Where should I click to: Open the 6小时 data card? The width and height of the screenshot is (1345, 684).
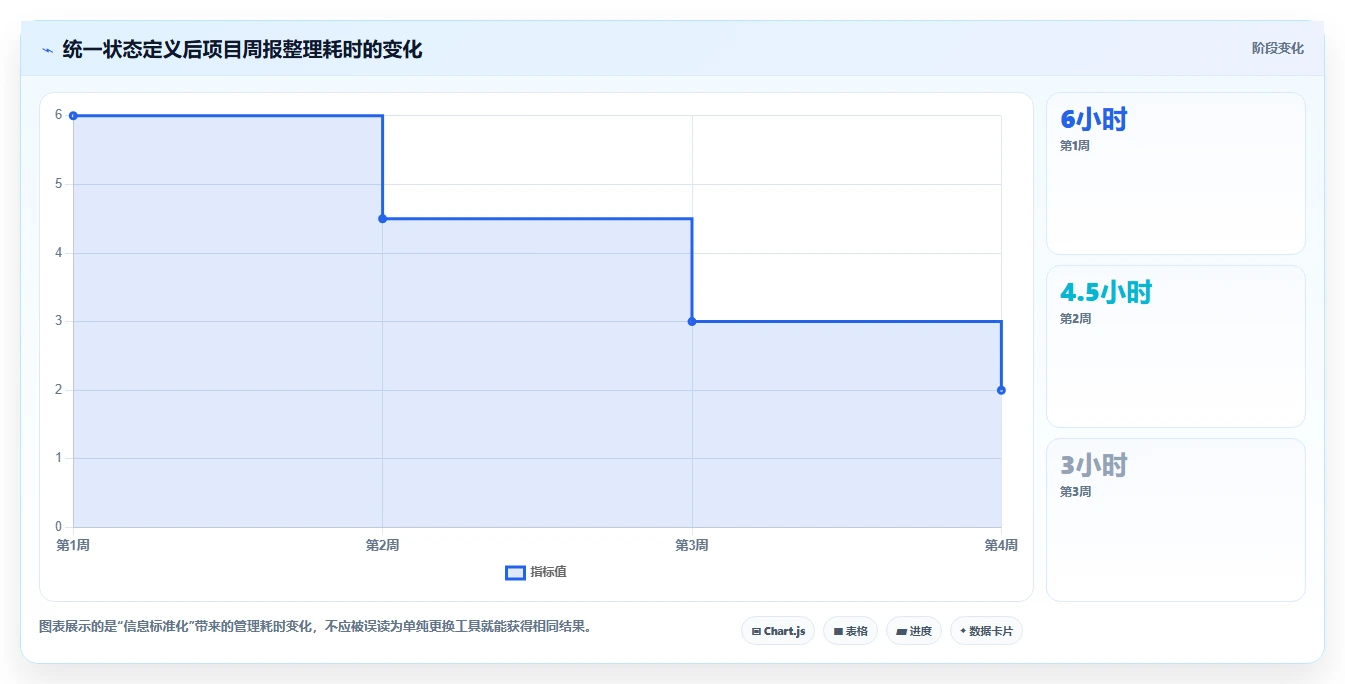(x=1176, y=174)
